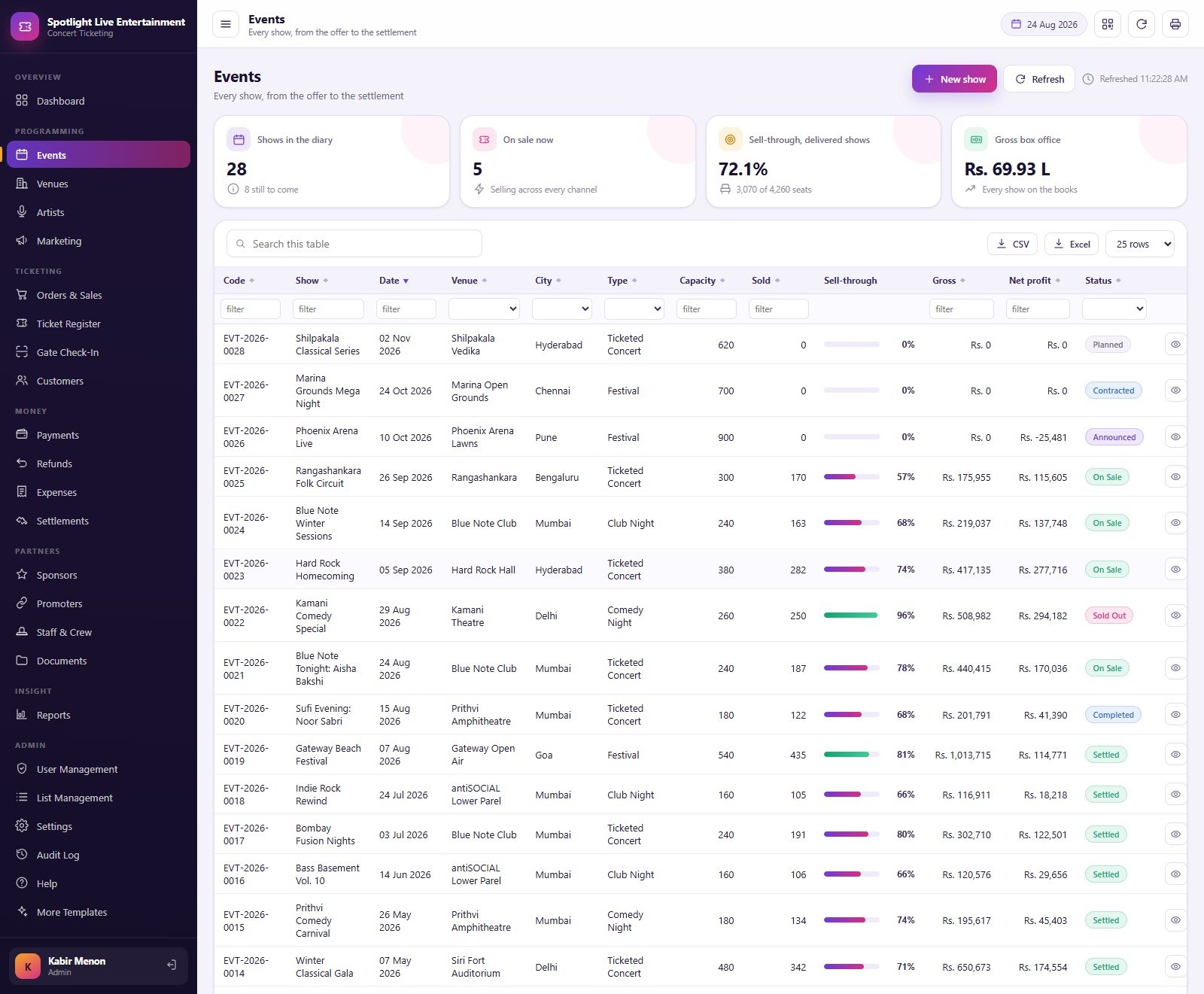
Task: Click sell-through progress bar for Hard Rock Homecoming
Action: pyautogui.click(x=852, y=570)
